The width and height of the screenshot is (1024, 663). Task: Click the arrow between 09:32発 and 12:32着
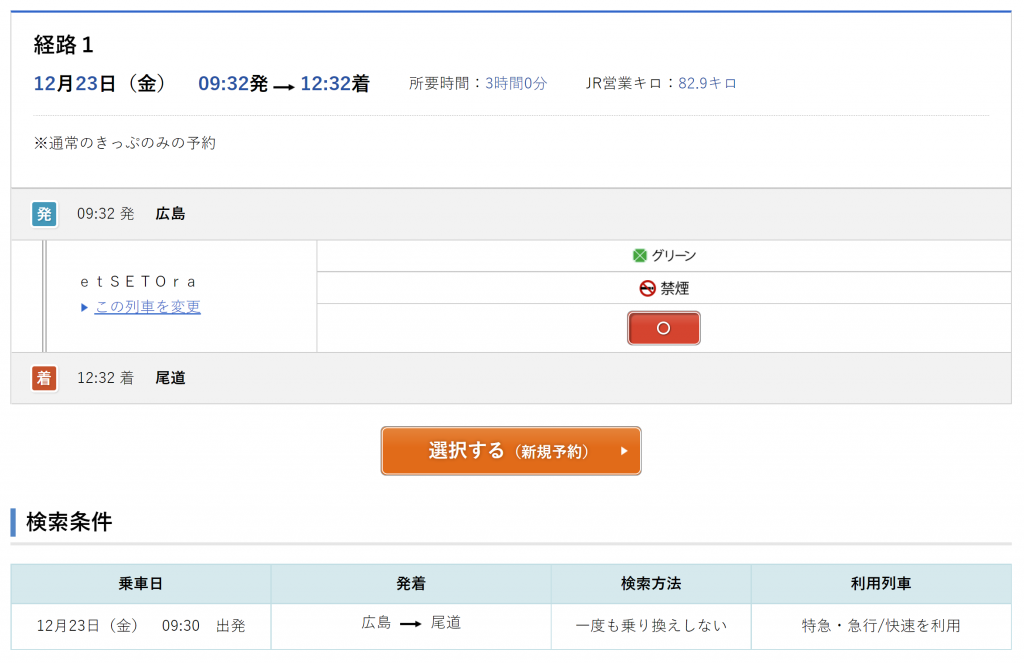point(284,86)
